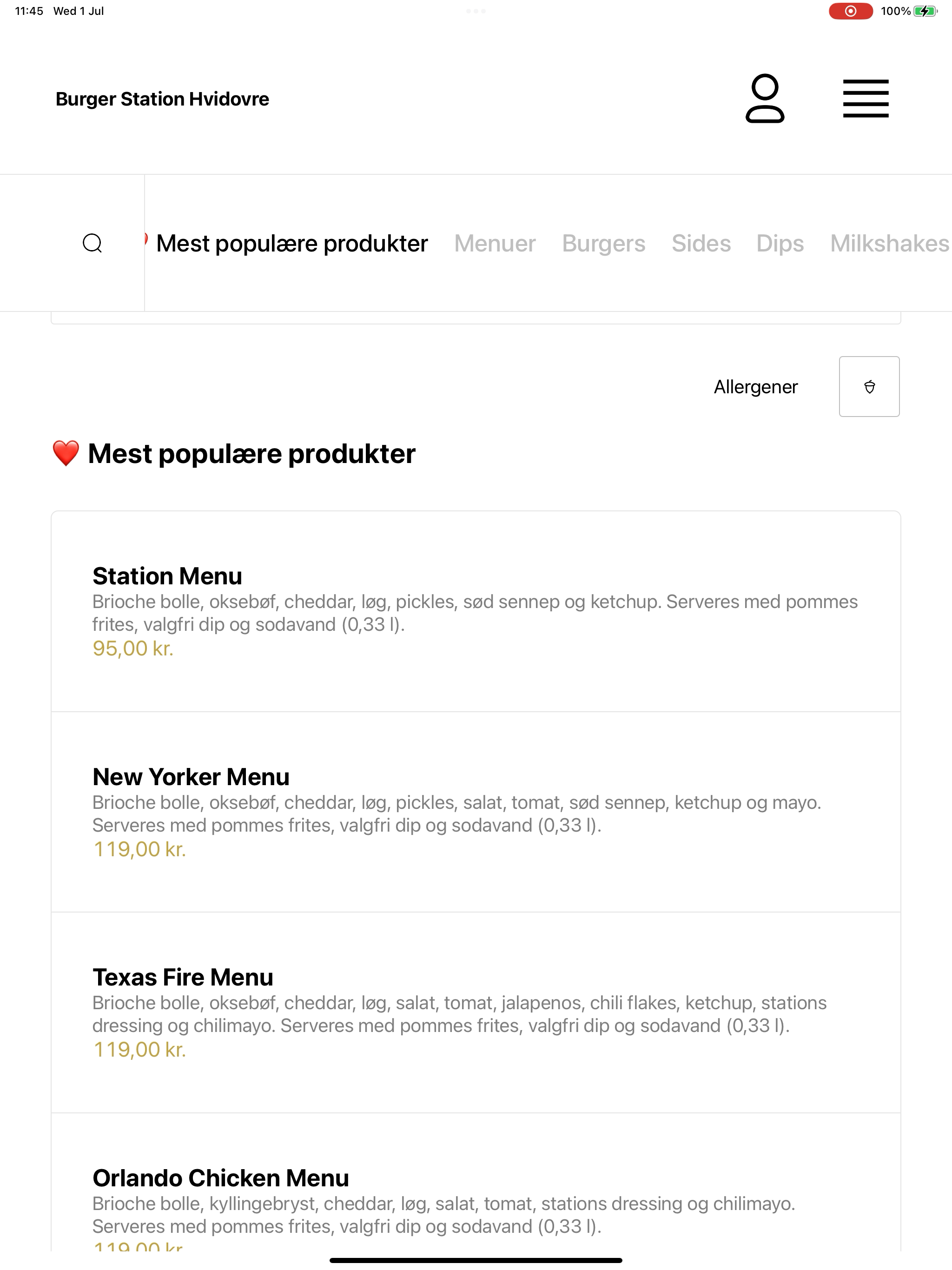Tap the three-dot multitasking indicator at top
Image resolution: width=952 pixels, height=1270 pixels.
pyautogui.click(x=476, y=11)
